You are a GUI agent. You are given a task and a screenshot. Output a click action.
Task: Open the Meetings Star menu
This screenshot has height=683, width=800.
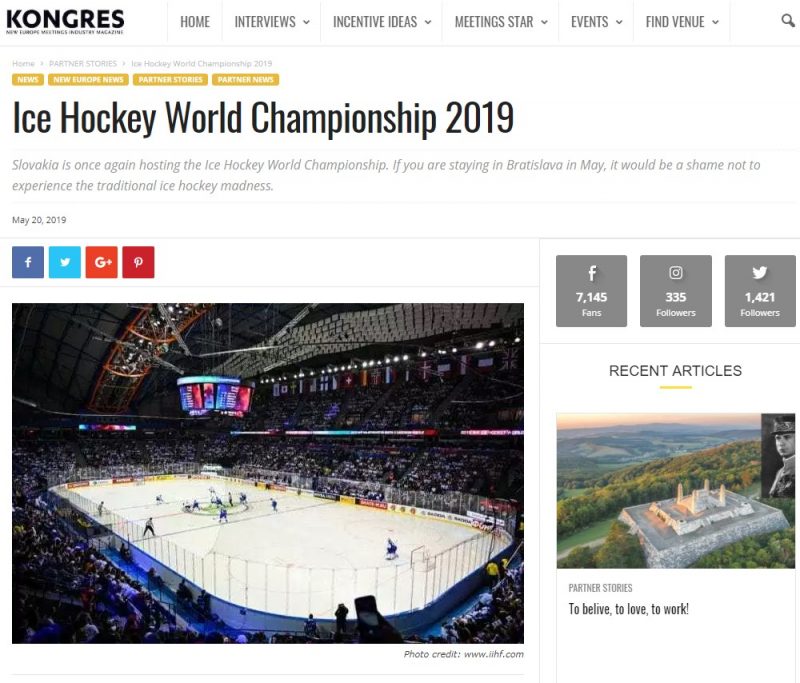click(500, 22)
